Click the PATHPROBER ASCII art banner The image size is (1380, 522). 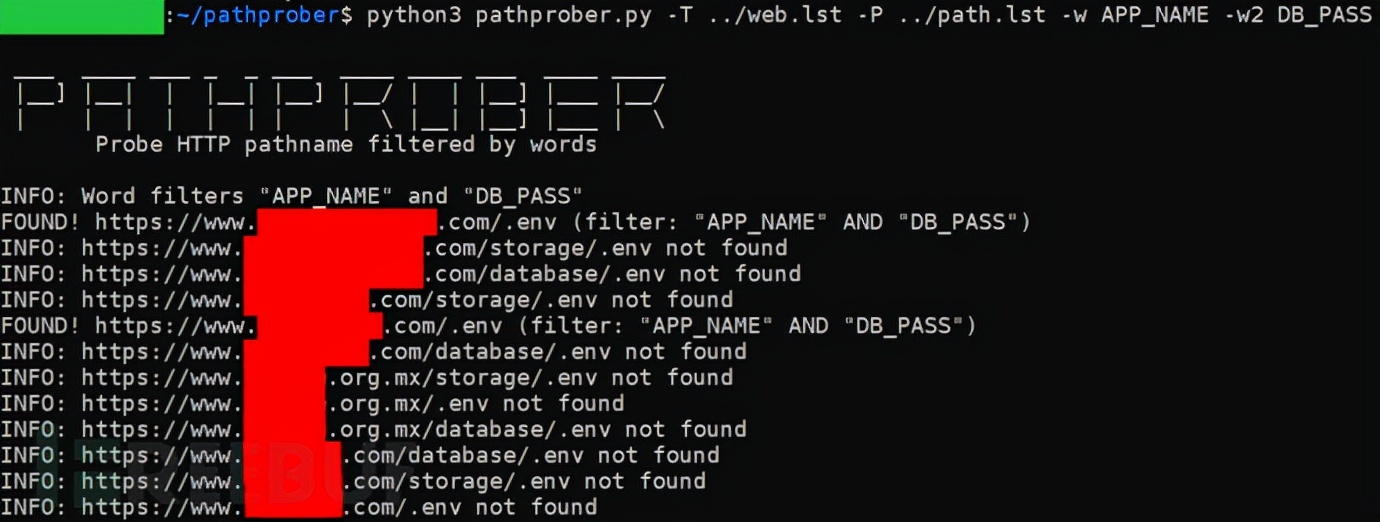point(340,103)
